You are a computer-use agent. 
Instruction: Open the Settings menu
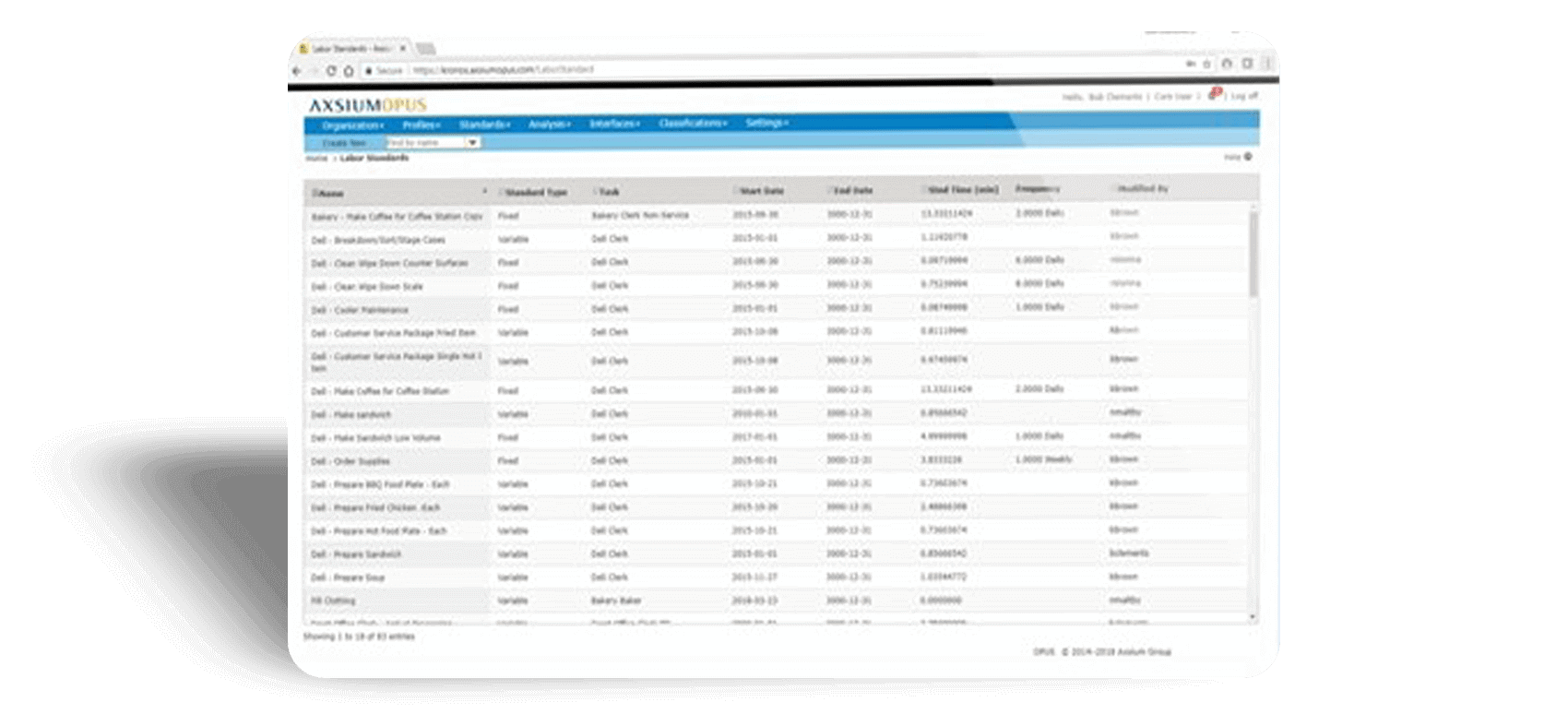[767, 123]
